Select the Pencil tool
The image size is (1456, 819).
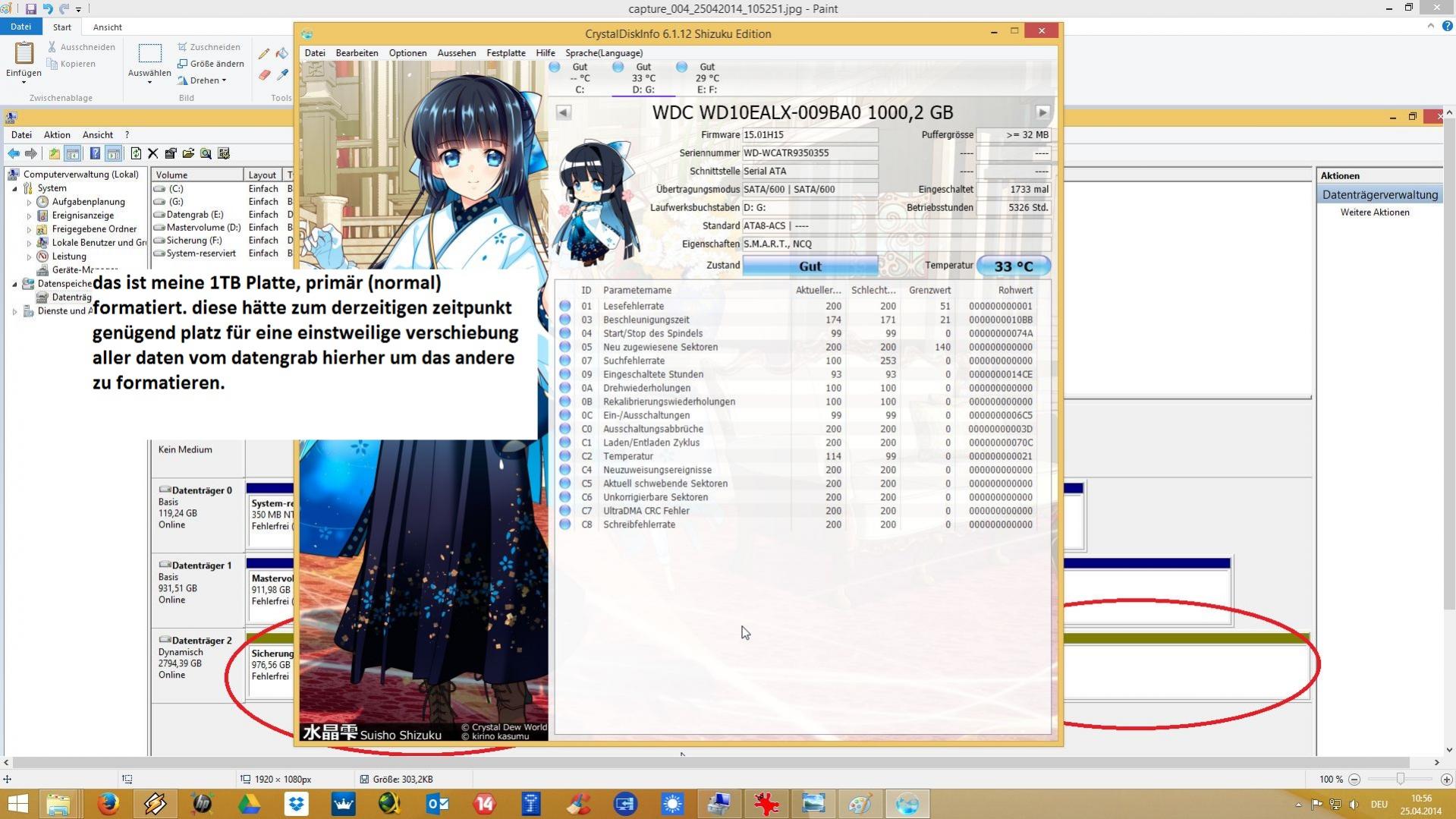tap(263, 53)
